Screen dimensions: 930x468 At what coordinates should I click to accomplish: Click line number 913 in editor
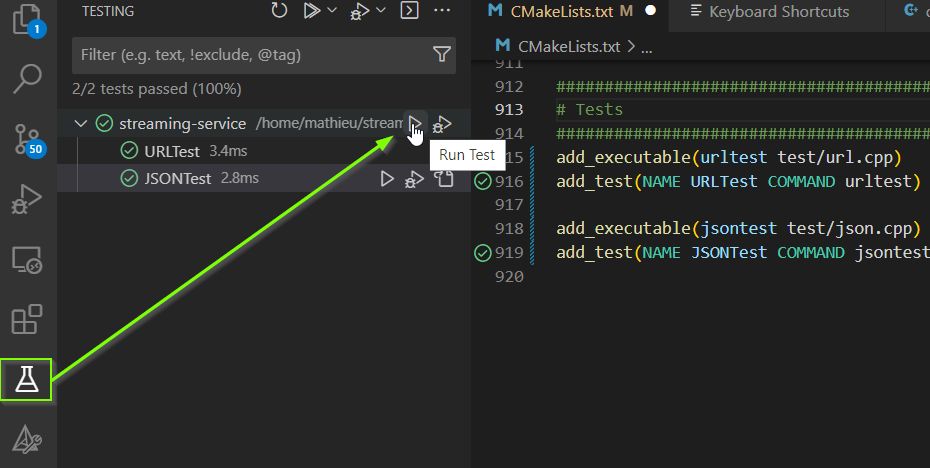509,110
